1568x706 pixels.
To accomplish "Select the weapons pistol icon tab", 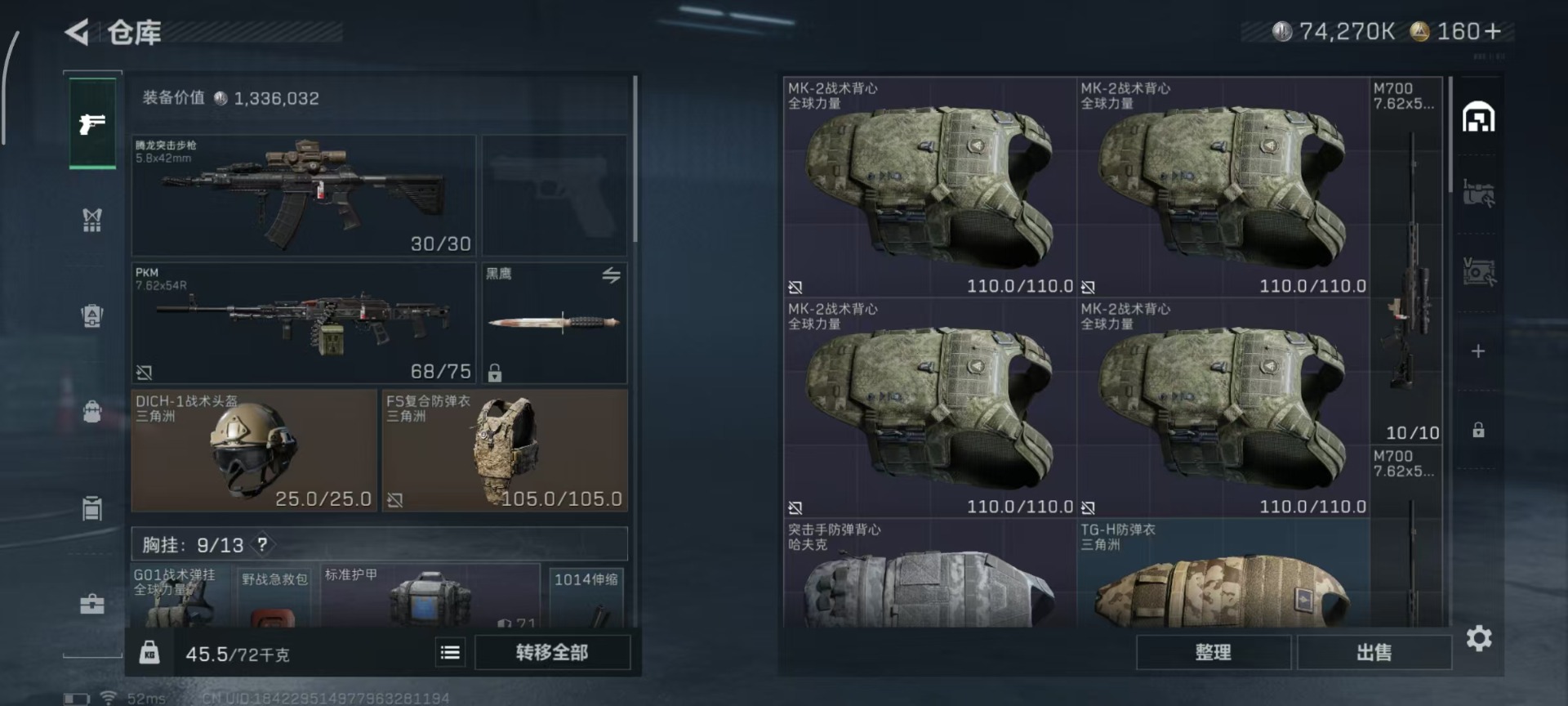I will coord(92,123).
